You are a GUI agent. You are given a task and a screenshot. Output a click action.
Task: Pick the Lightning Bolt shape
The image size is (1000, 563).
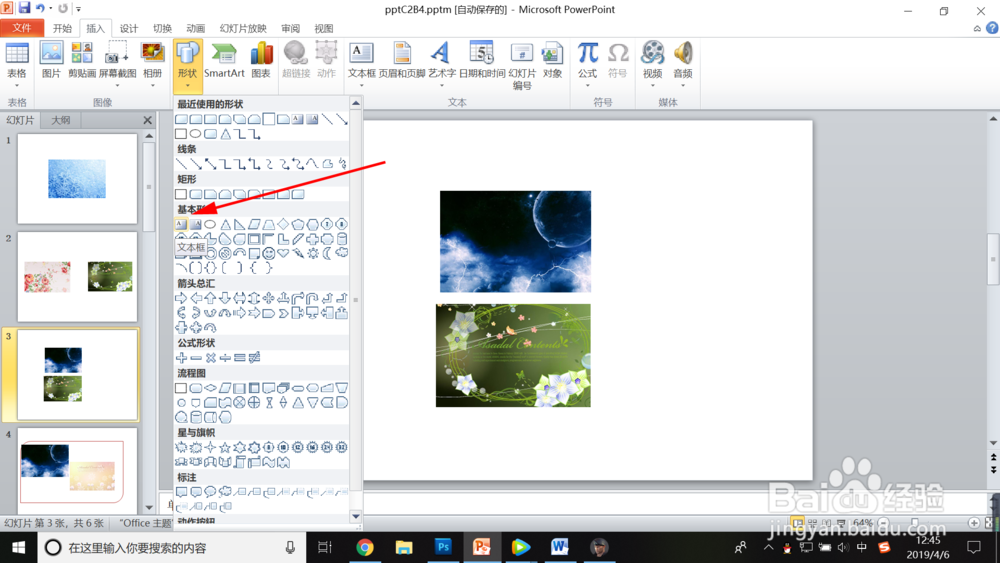(298, 253)
